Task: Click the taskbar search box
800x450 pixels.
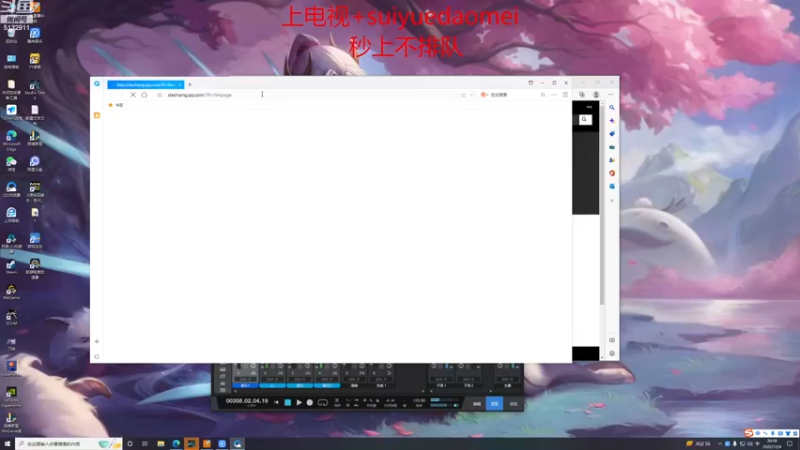Action: point(68,444)
